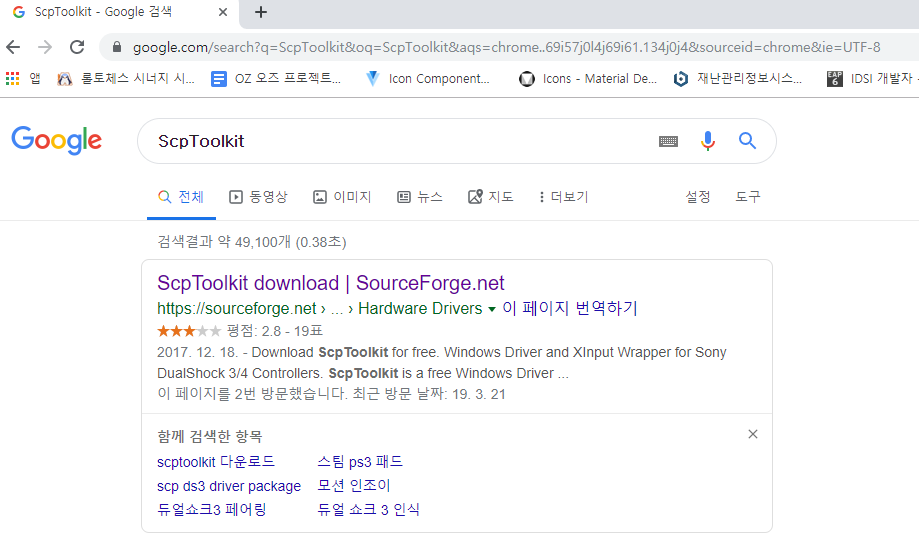Switch to the 뉴스 tab
919x545 pixels.
coord(420,197)
